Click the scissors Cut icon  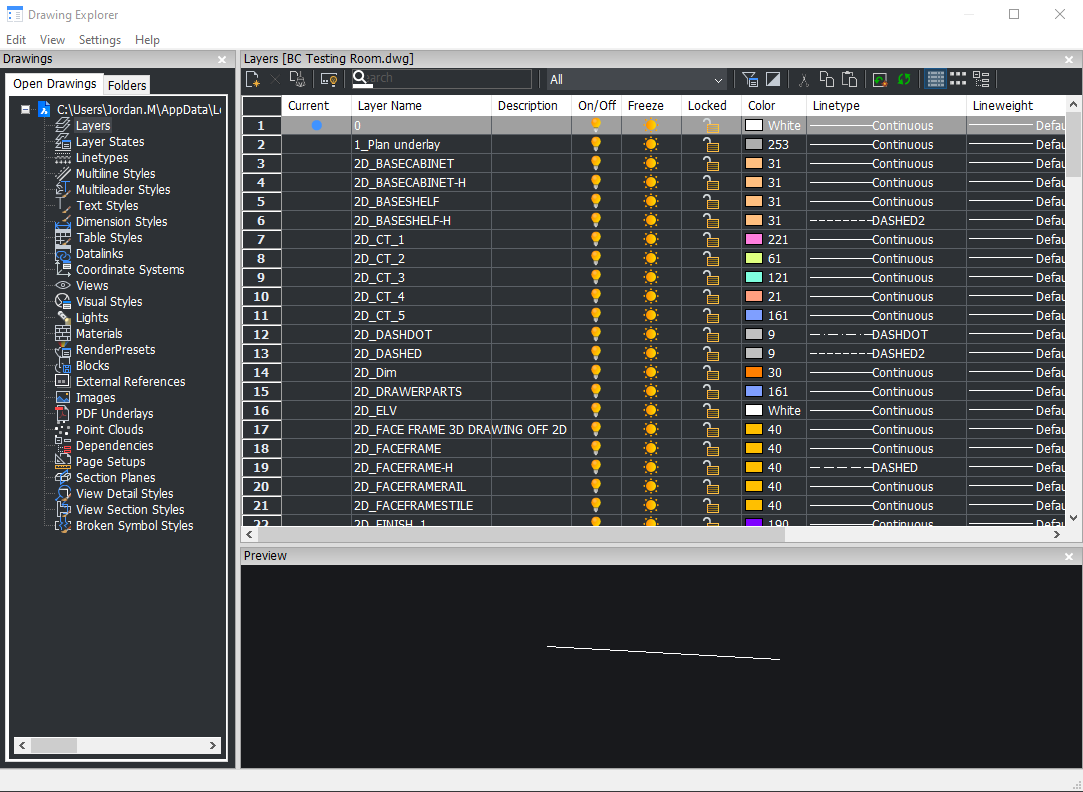coord(803,79)
